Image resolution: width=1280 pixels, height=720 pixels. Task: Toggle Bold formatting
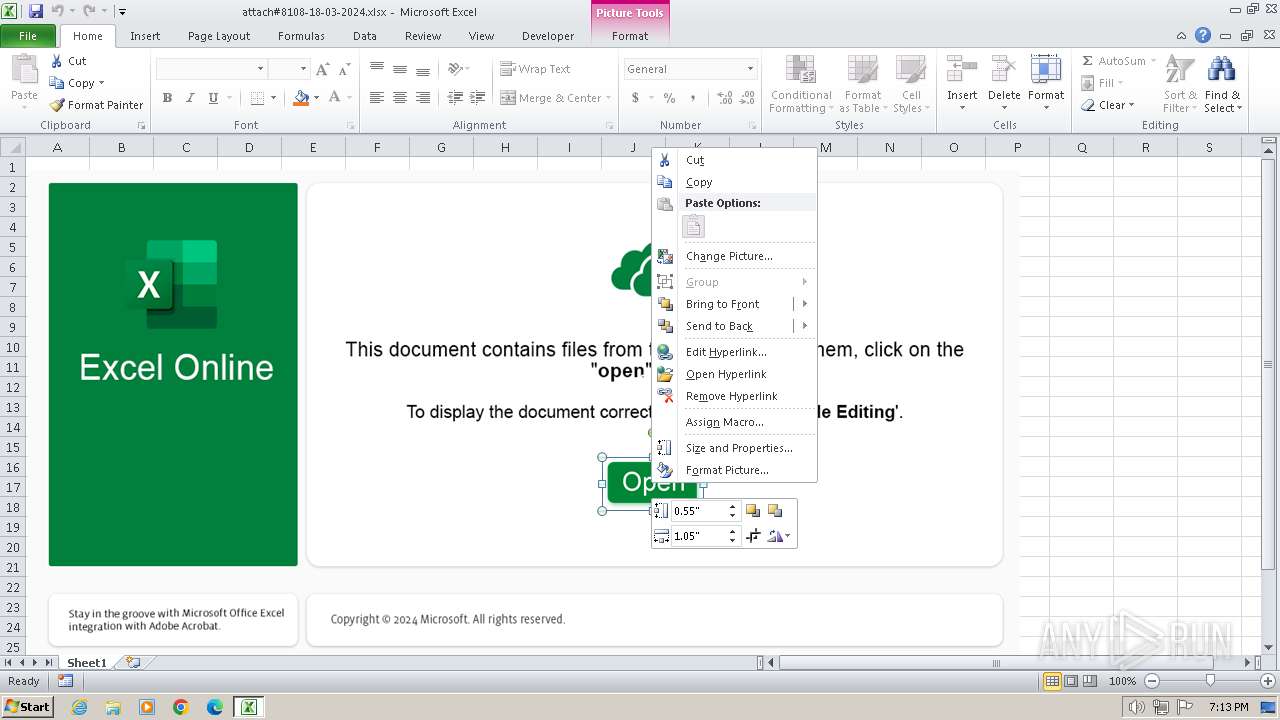(x=167, y=98)
